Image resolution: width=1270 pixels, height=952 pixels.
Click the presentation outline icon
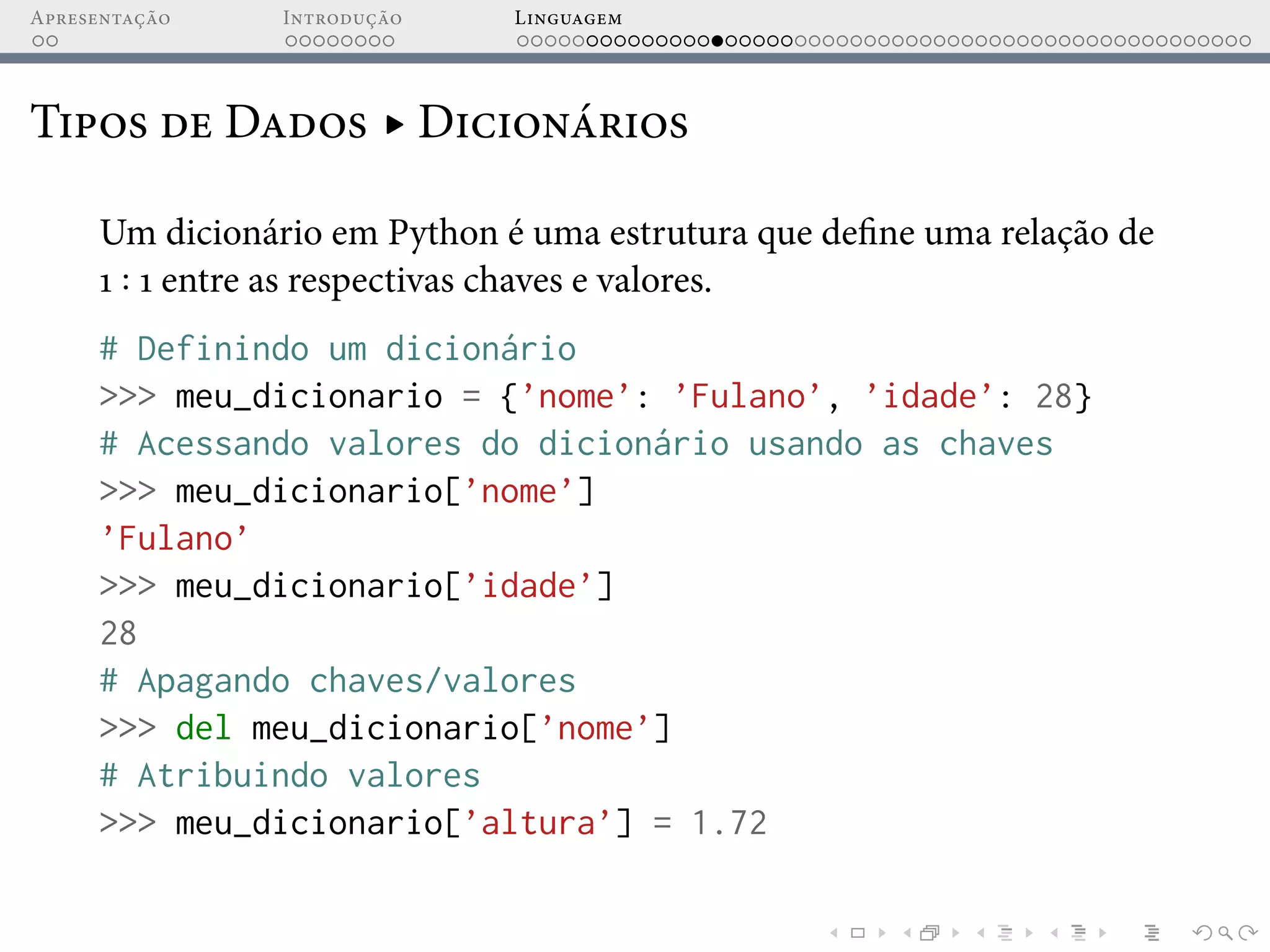click(1152, 933)
